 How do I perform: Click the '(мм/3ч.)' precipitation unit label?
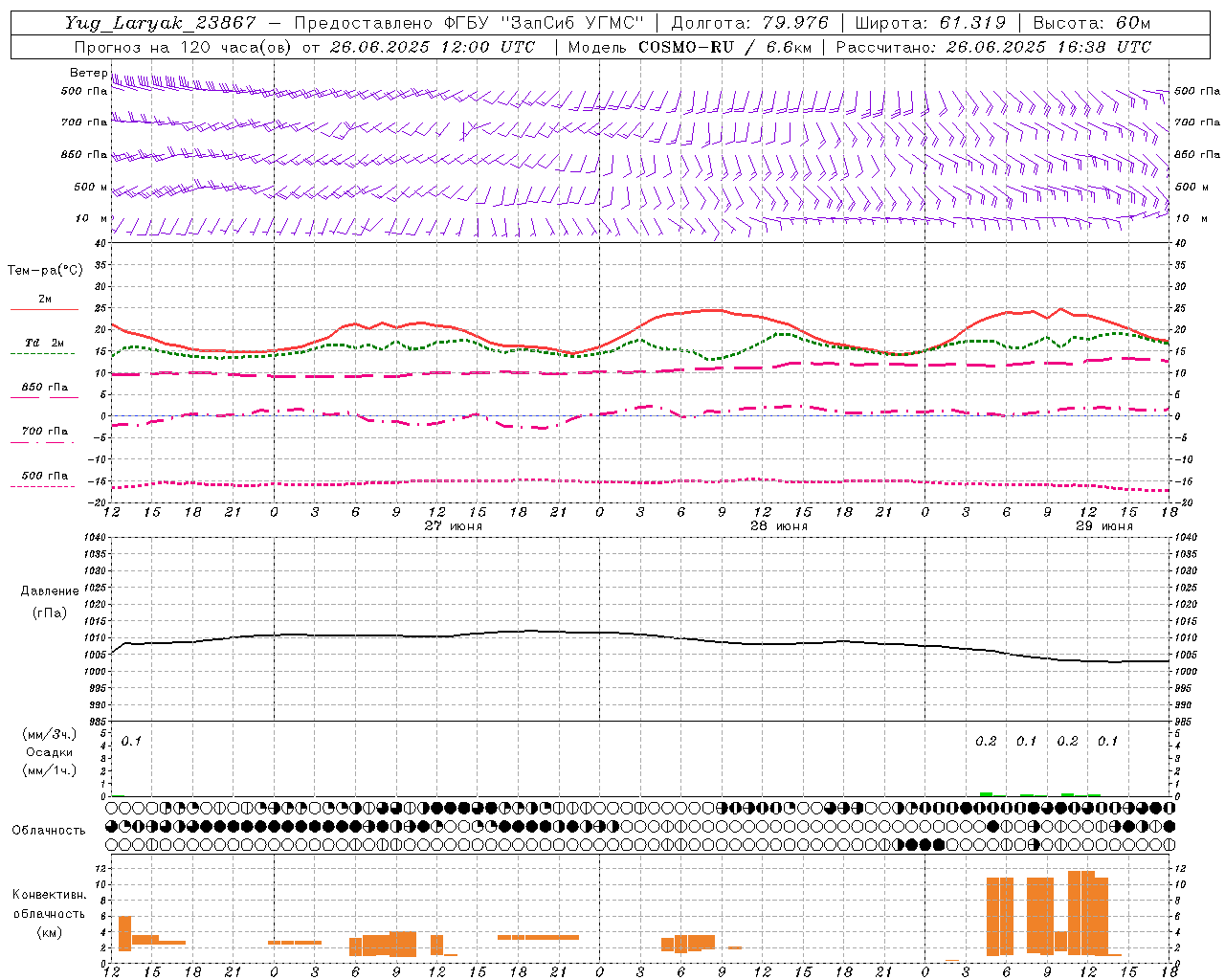pos(50,734)
